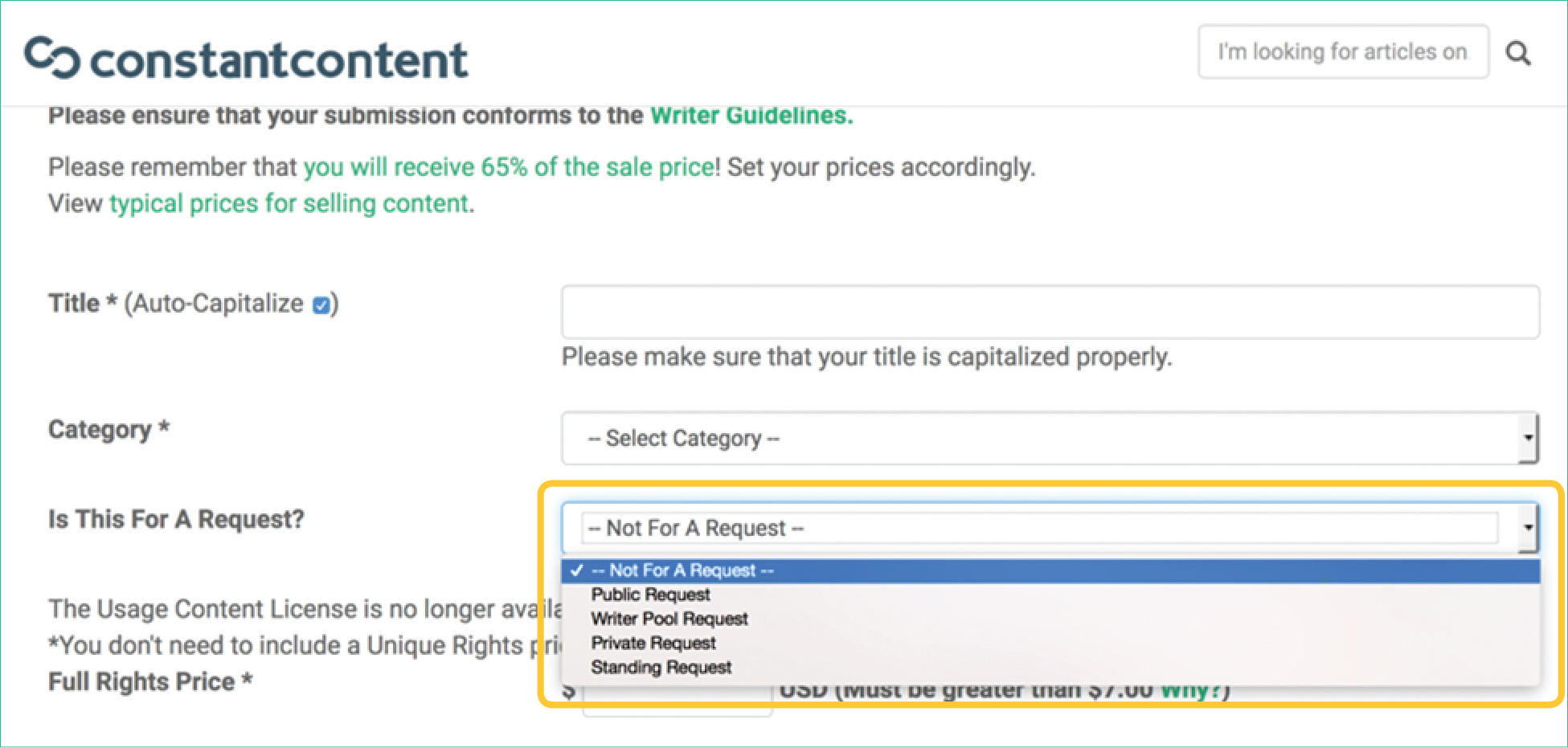Click the checkmark beside Not For A Request
The image size is (1568, 748).
pos(576,570)
